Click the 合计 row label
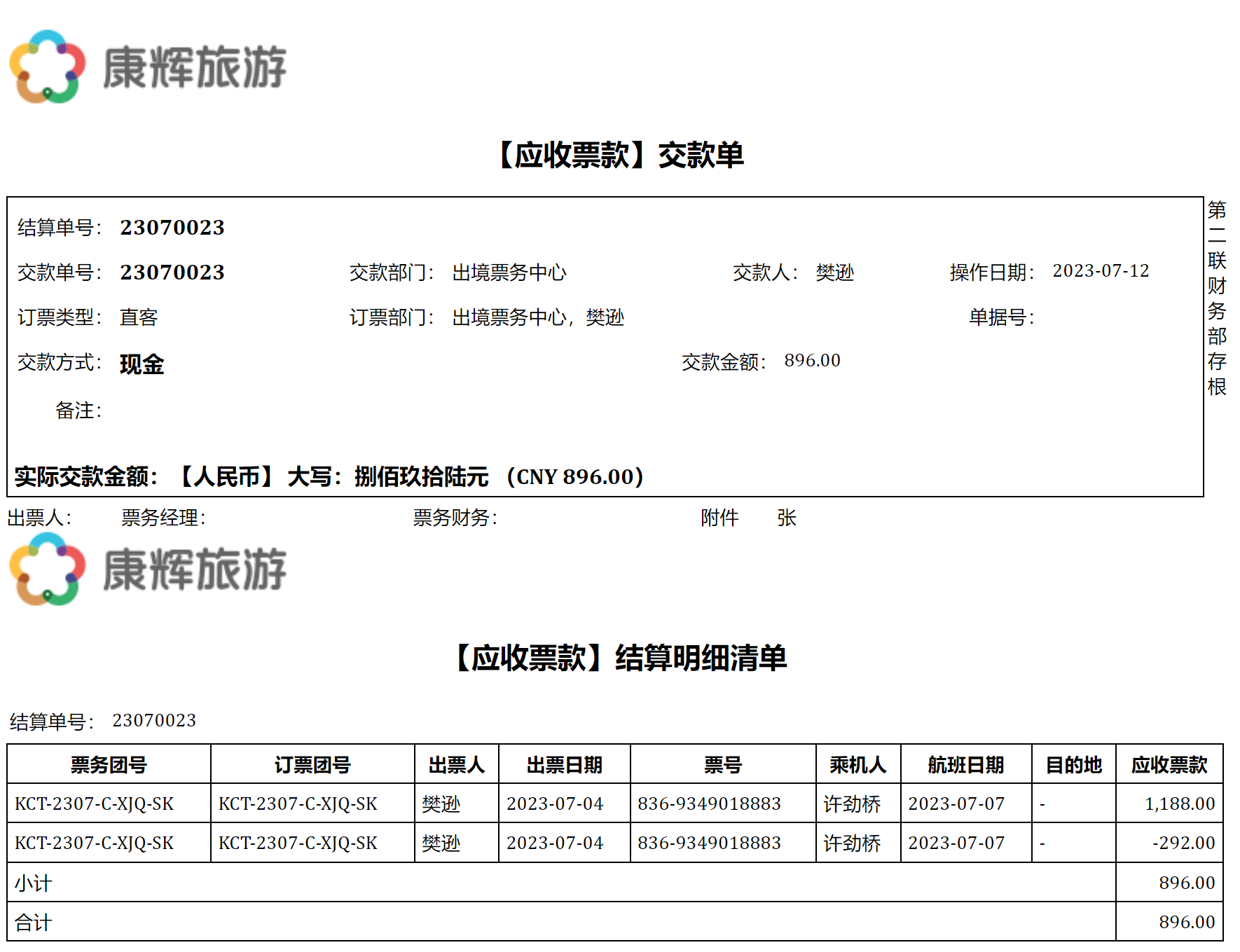This screenshot has width=1240, height=952. tap(34, 923)
